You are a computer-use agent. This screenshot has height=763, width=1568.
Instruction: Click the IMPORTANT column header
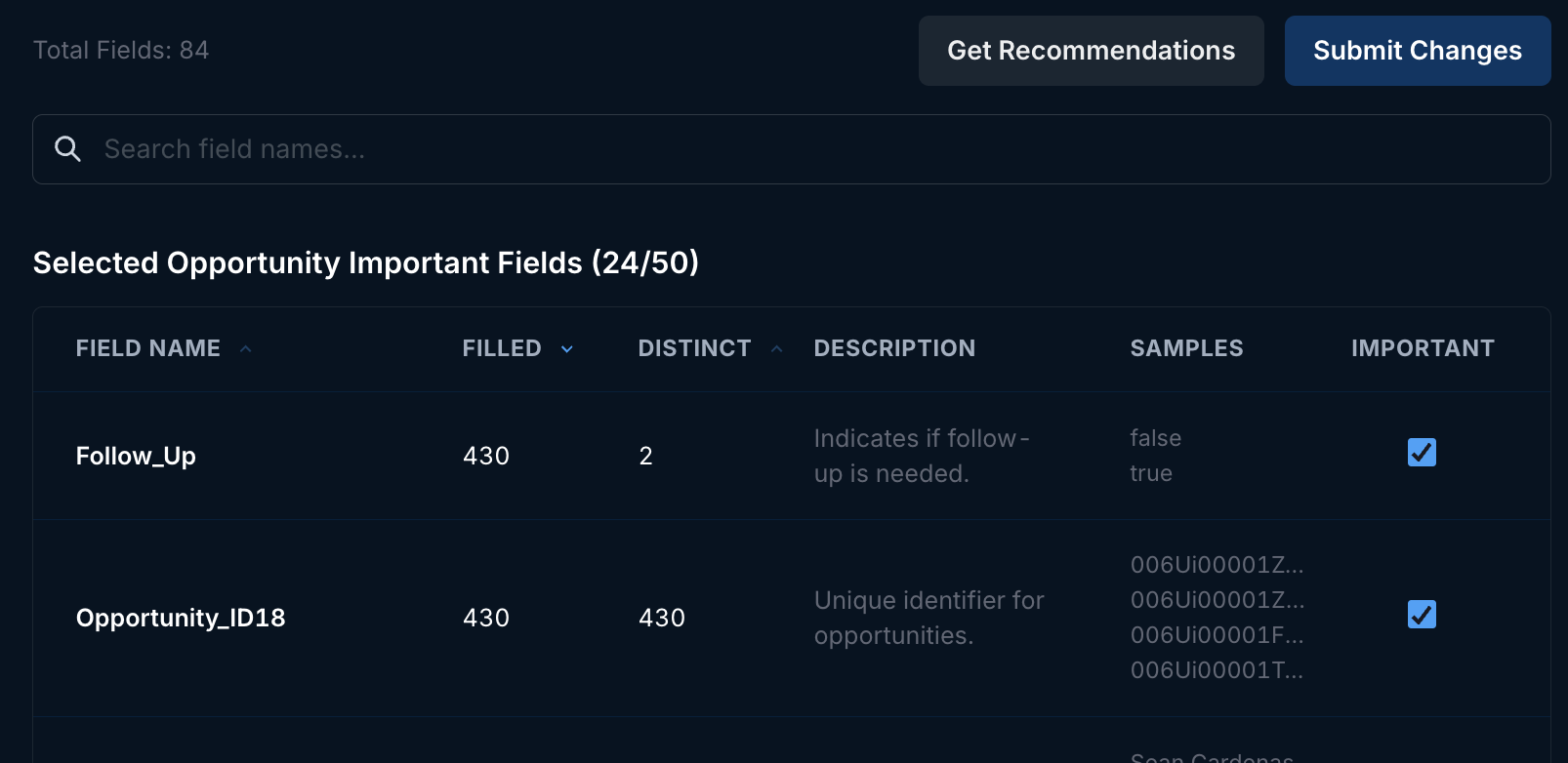pyautogui.click(x=1423, y=348)
